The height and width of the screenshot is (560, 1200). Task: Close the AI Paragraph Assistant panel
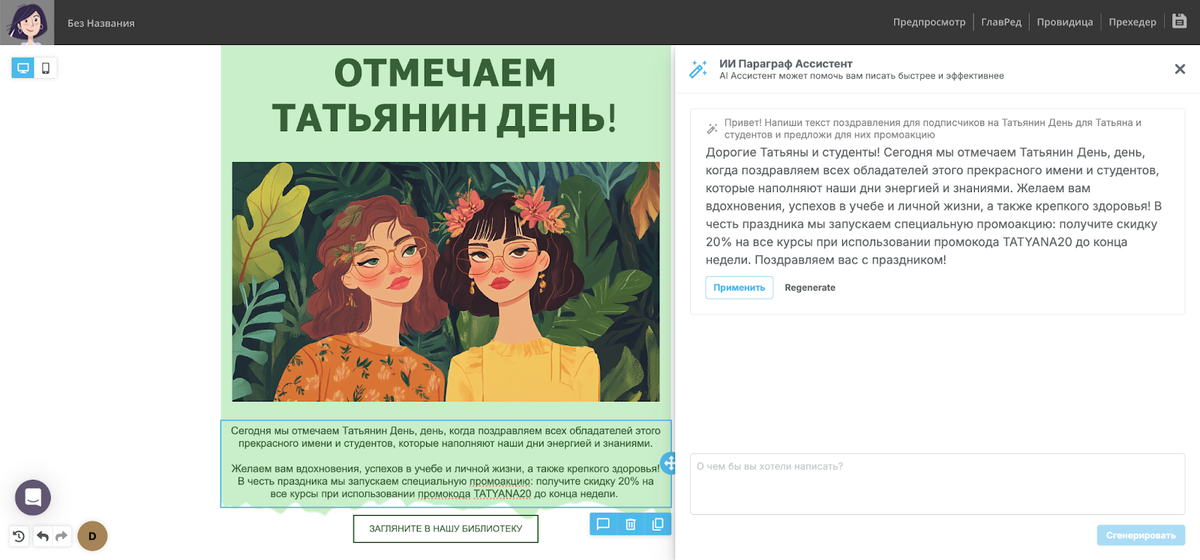tap(1179, 69)
